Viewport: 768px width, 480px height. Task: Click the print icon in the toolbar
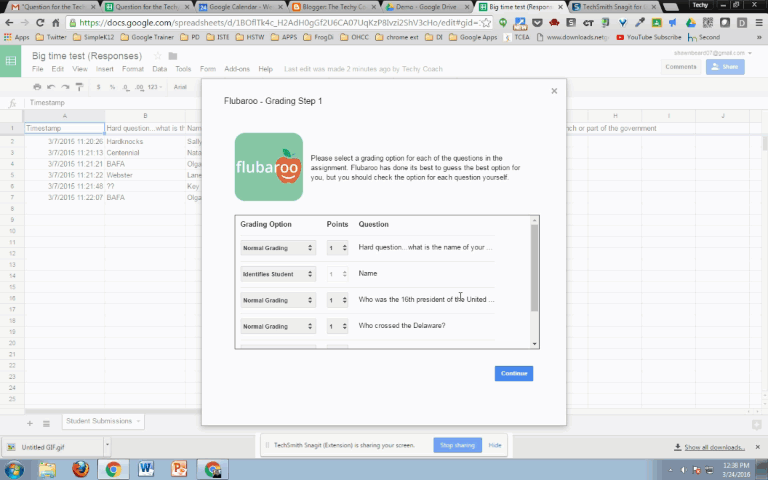(37, 87)
